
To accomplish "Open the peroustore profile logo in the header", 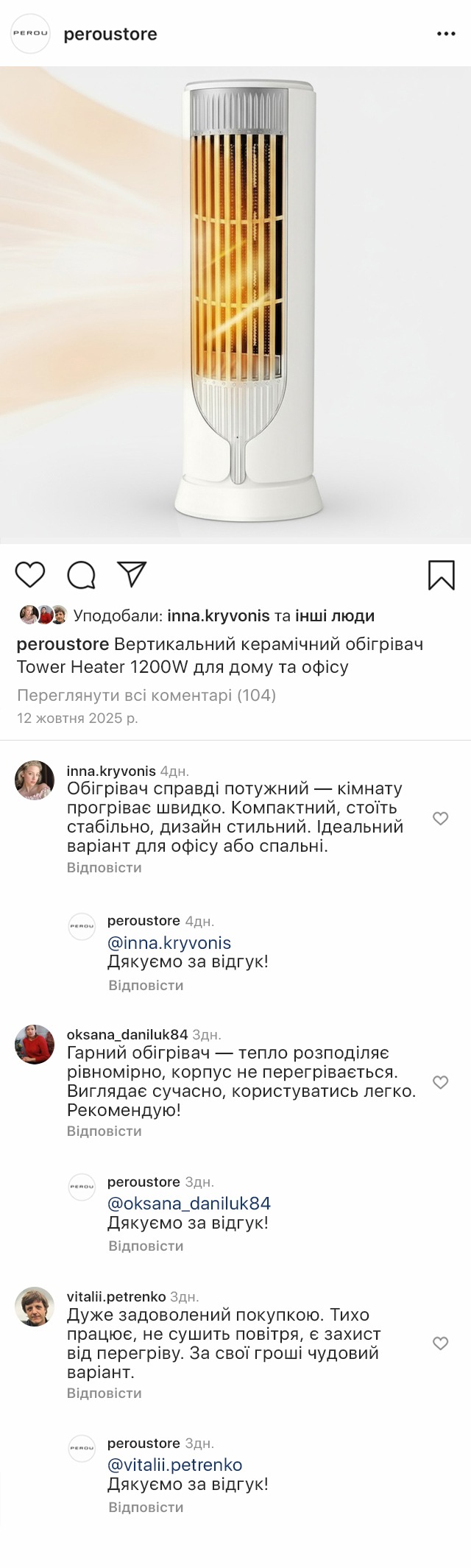I will tap(30, 34).
